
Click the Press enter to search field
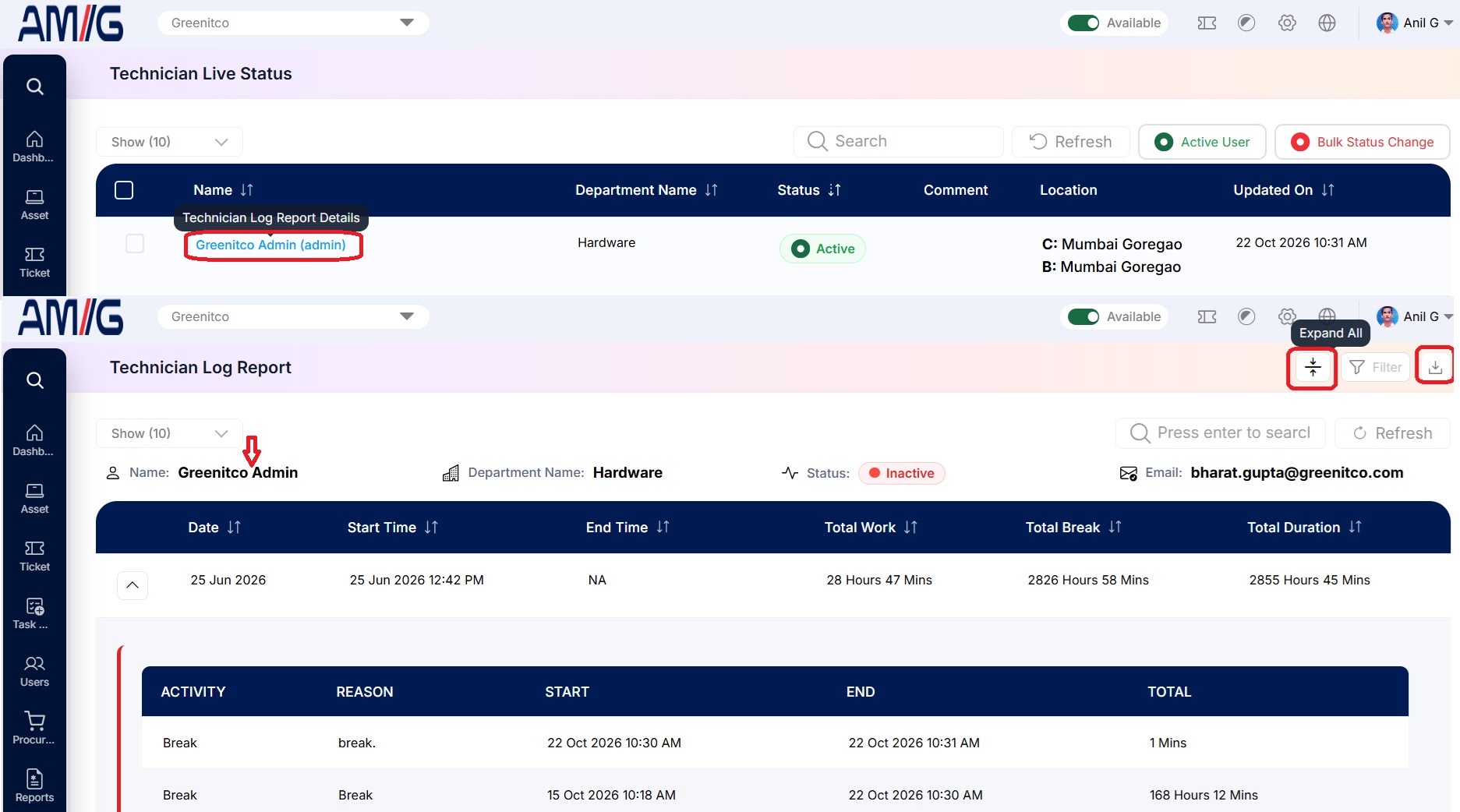[1221, 433]
